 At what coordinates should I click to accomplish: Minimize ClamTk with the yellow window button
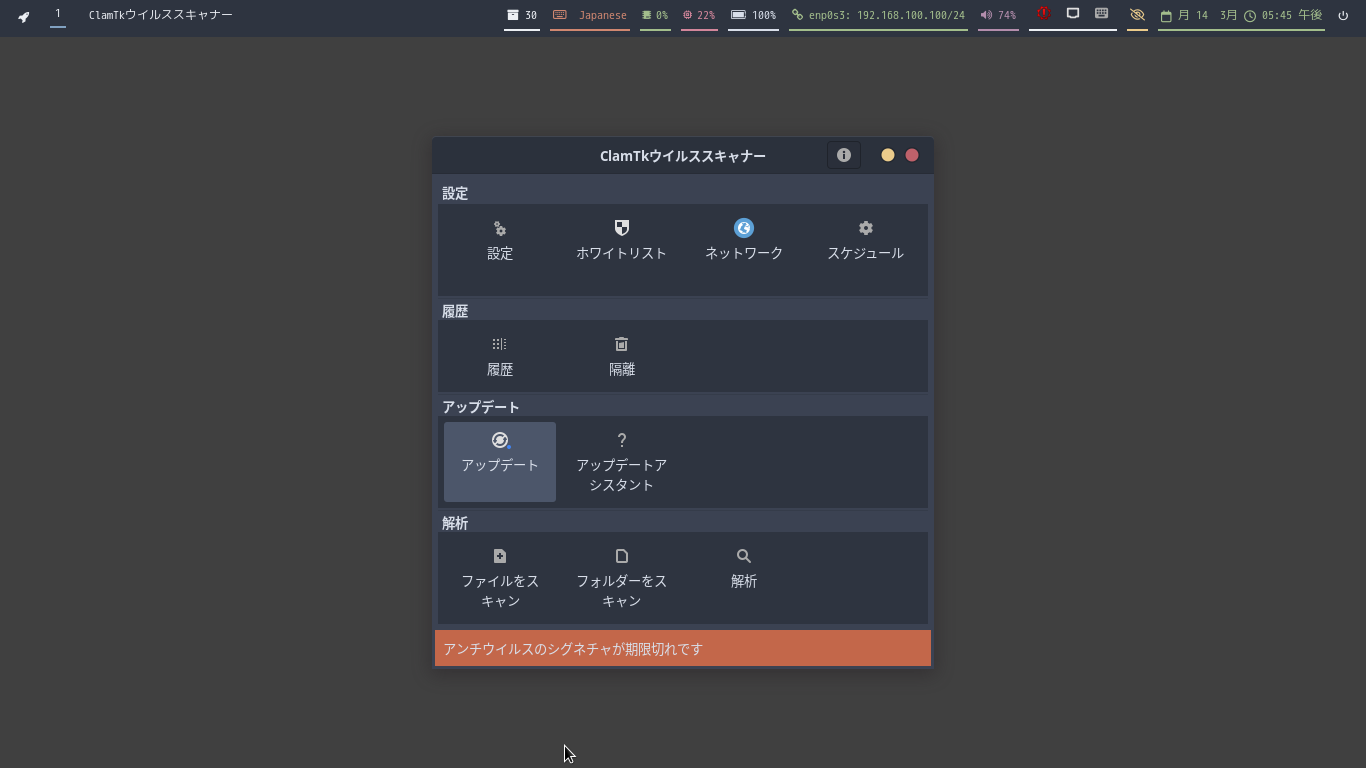(888, 155)
